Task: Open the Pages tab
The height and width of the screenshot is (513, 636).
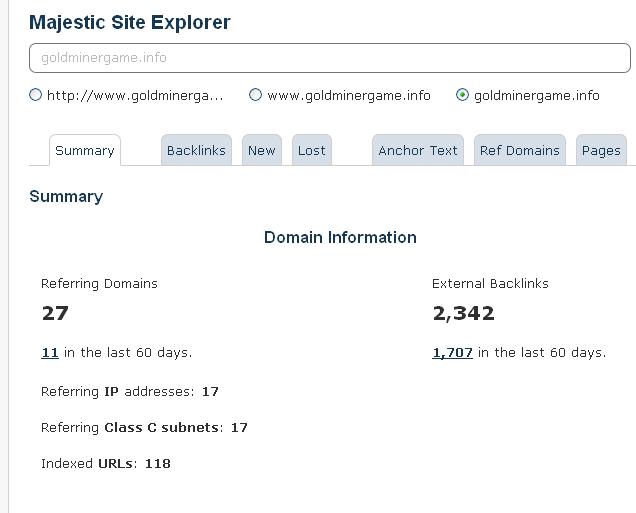Action: tap(601, 150)
